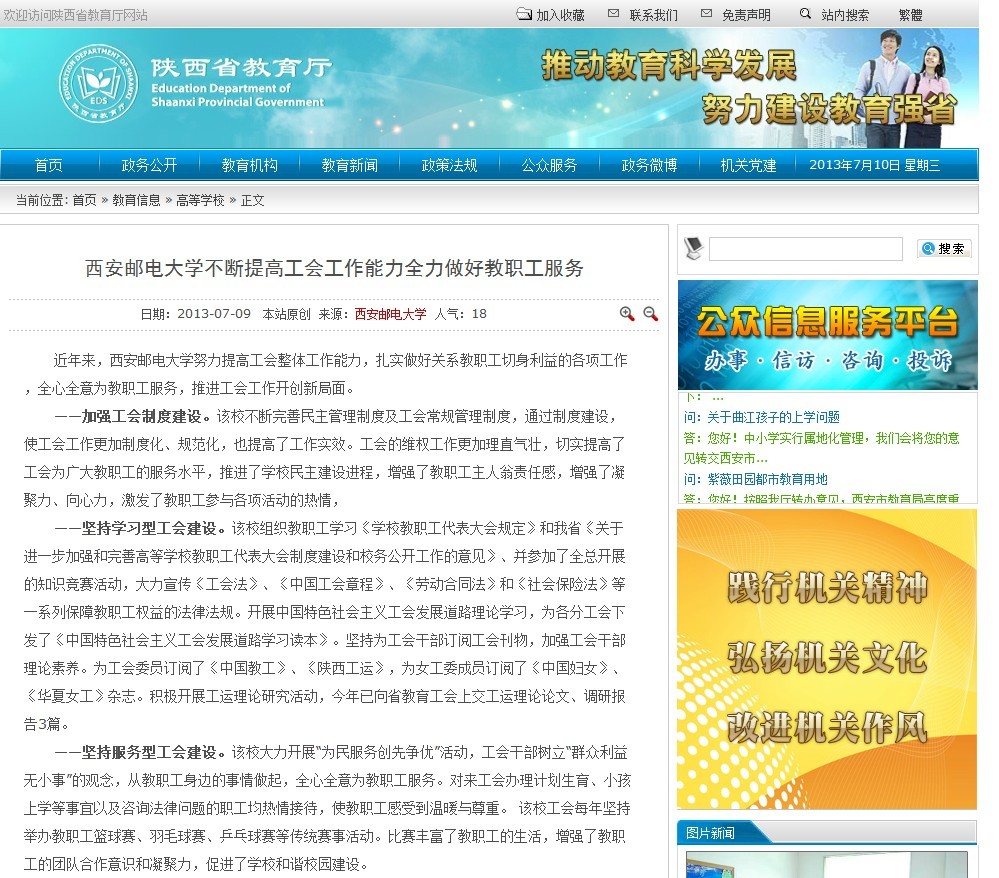The image size is (999, 878).
Task: Switch to traditional Chinese via 繁體 link
Action: tap(910, 15)
